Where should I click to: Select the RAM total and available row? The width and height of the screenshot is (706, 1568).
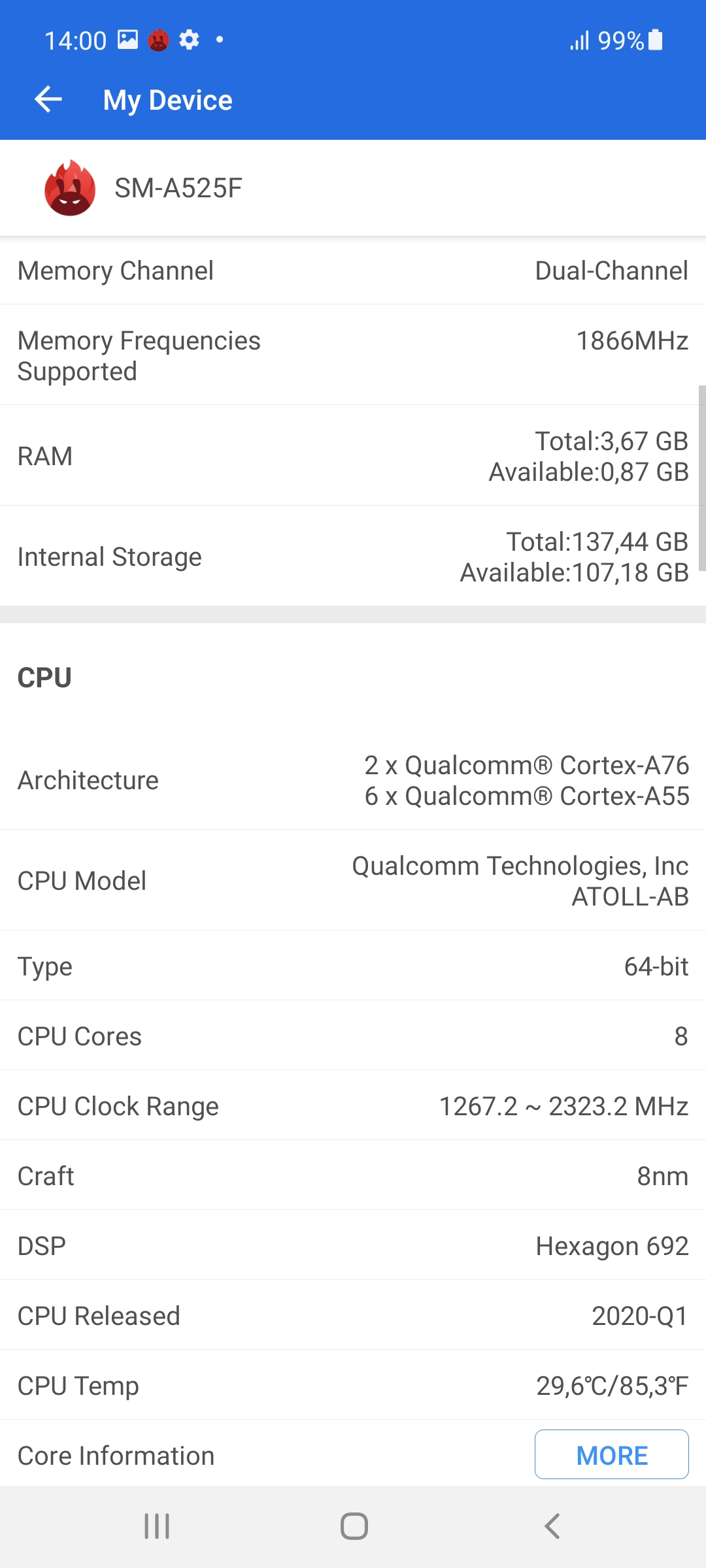click(x=353, y=456)
